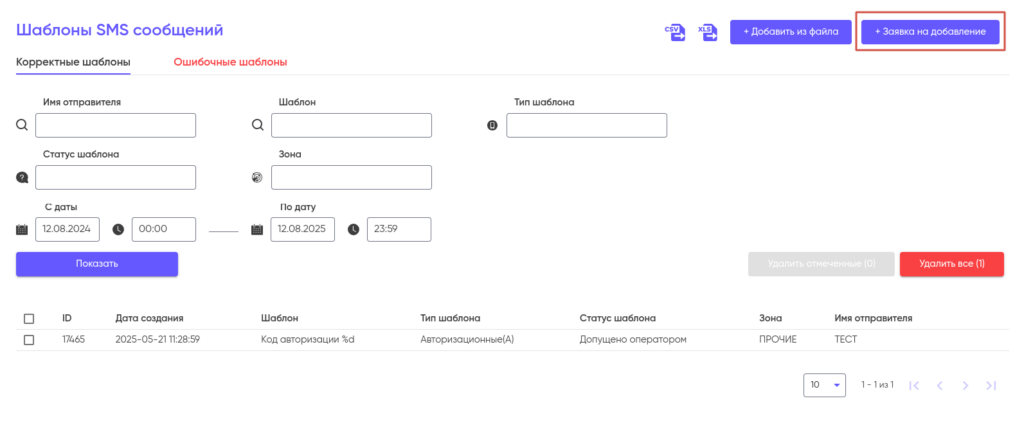Open the Тип шаблона selection field
Screen dimensions: 1024x421
click(x=586, y=125)
